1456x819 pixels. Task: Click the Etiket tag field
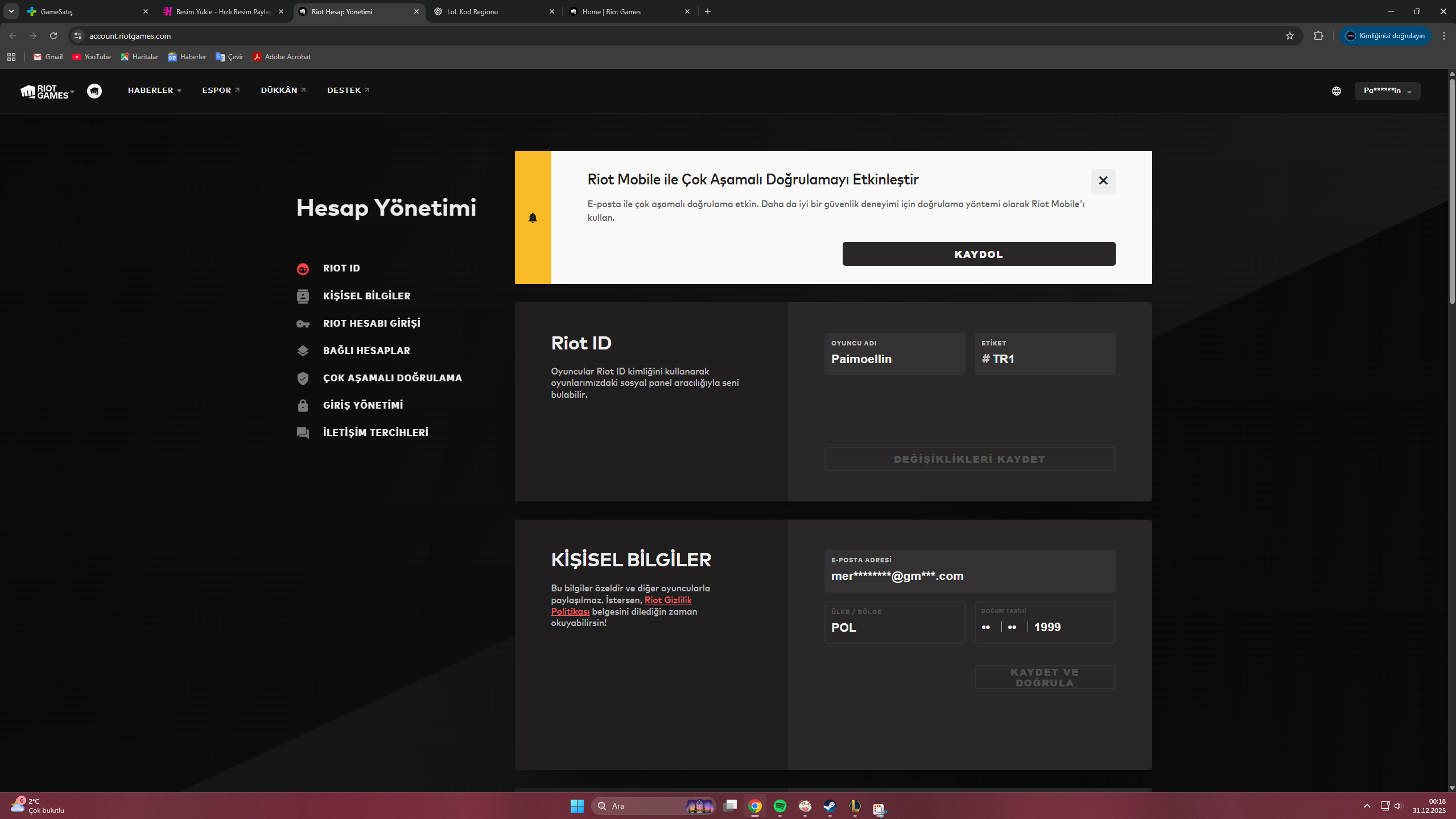1045,354
